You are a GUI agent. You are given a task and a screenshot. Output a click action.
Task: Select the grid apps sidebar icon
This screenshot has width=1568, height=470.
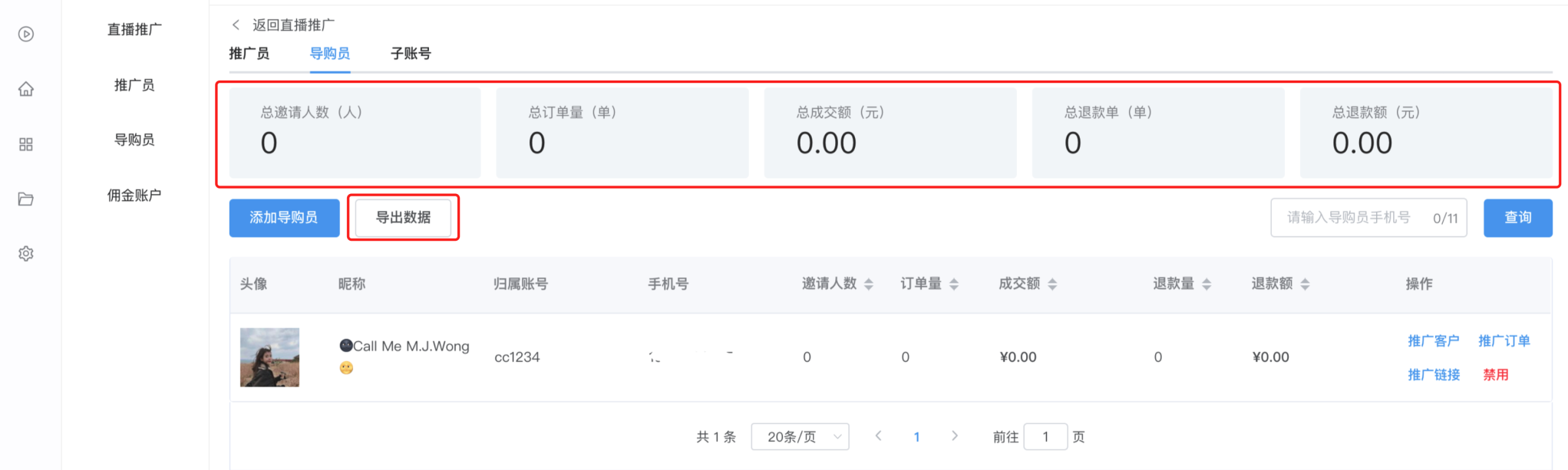[26, 144]
